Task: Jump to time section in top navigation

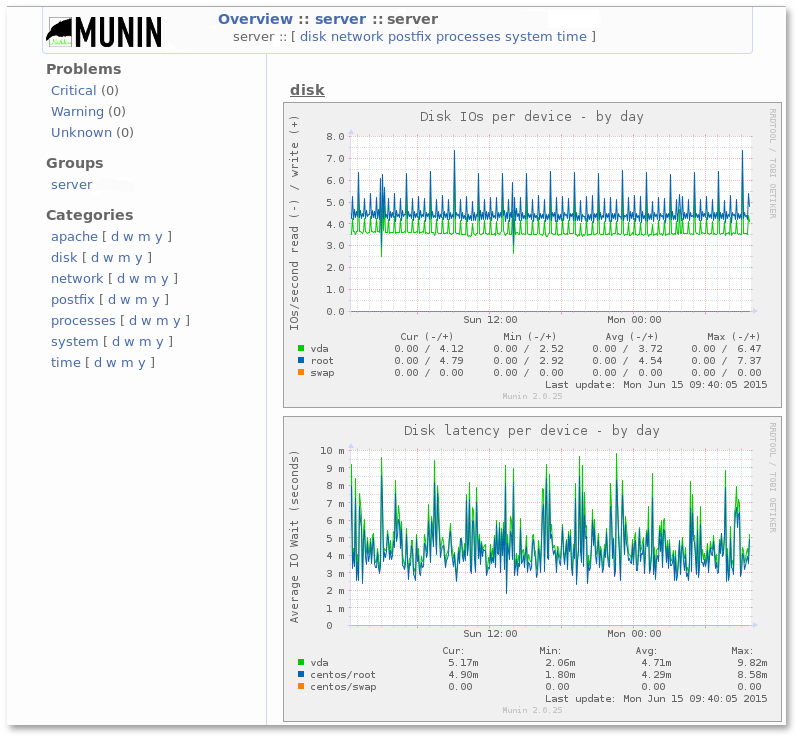Action: point(571,37)
